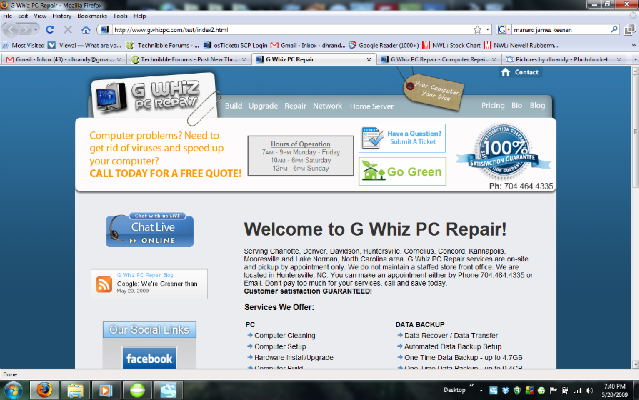The image size is (639, 400).
Task: Click the G Whiz PC Repair logo
Action: tap(153, 96)
